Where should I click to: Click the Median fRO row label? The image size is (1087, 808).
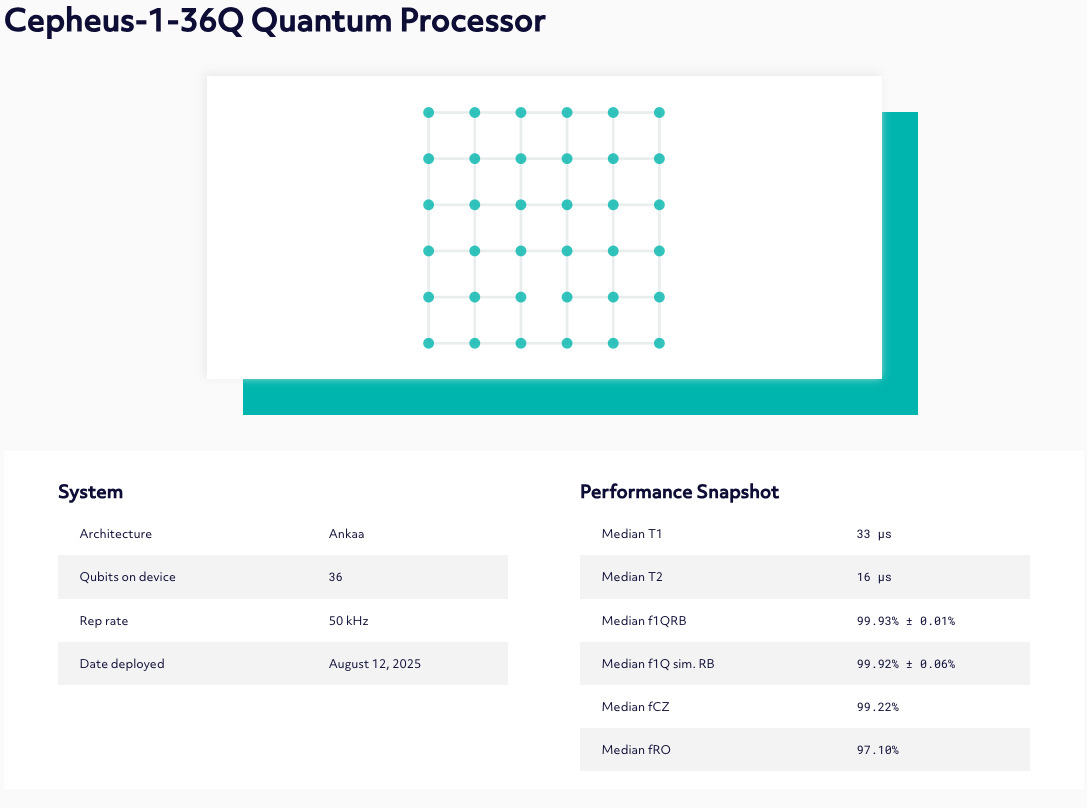pos(636,750)
